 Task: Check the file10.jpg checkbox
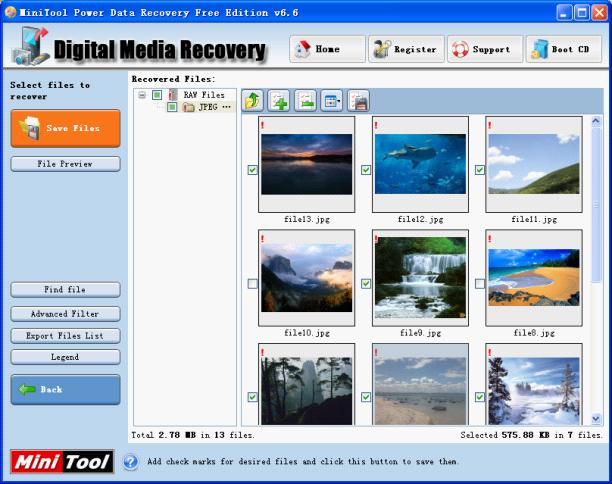(253, 283)
